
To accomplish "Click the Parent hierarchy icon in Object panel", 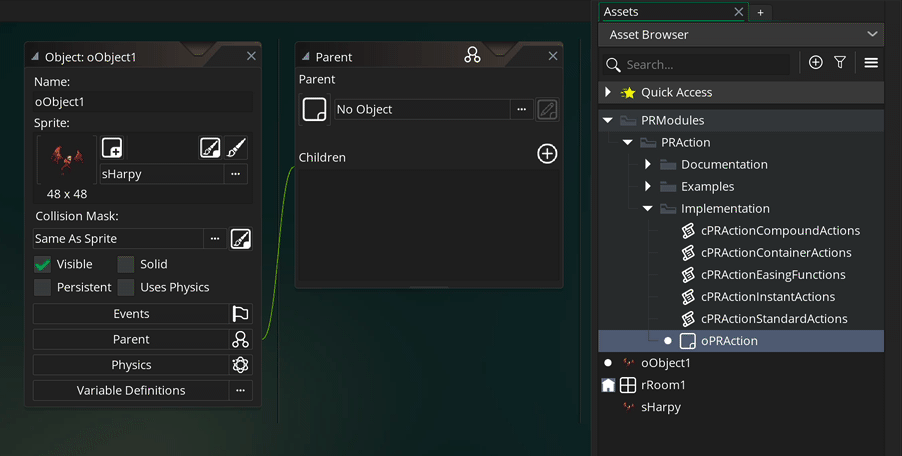I will [x=240, y=339].
